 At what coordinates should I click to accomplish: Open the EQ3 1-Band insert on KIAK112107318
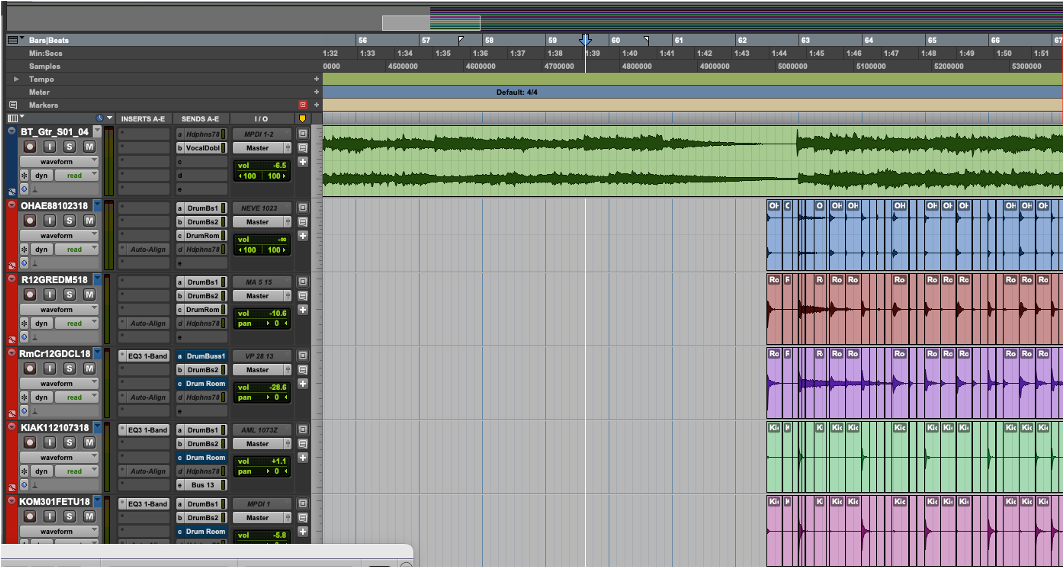tap(143, 430)
